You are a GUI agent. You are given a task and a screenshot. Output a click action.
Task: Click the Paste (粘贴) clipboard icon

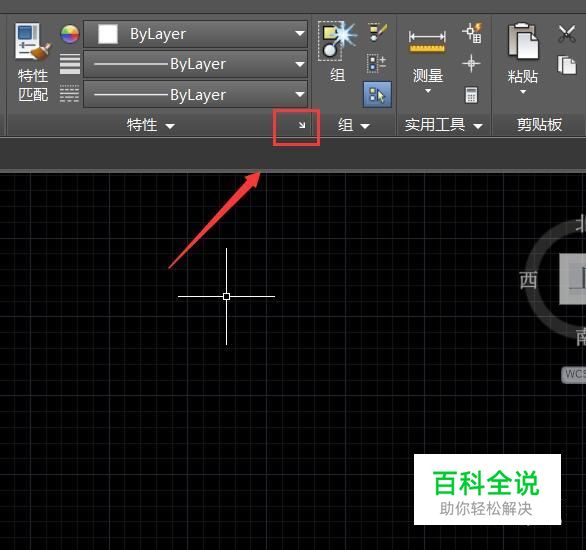(x=523, y=41)
